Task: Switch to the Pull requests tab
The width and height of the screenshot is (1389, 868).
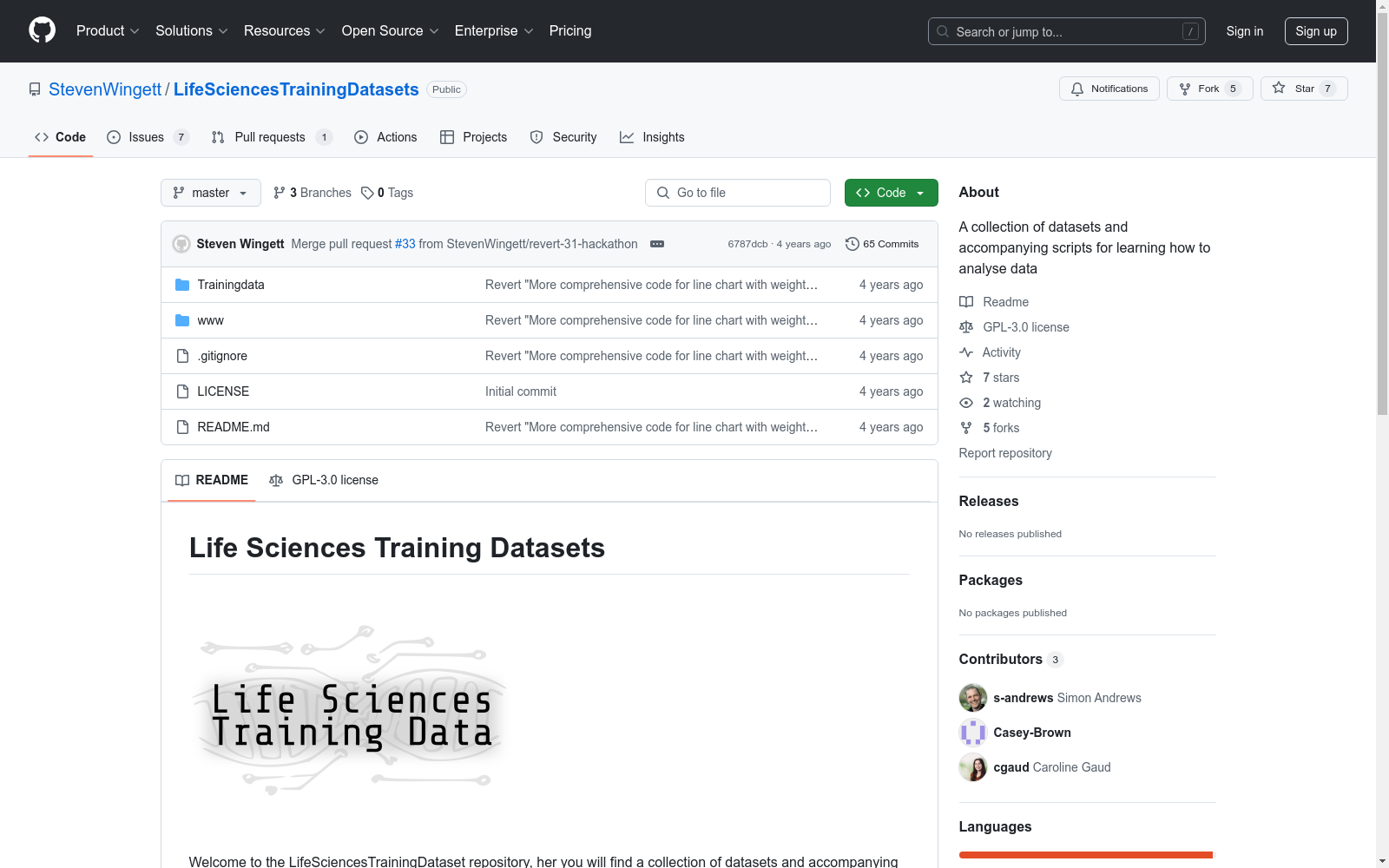Action: [272, 137]
